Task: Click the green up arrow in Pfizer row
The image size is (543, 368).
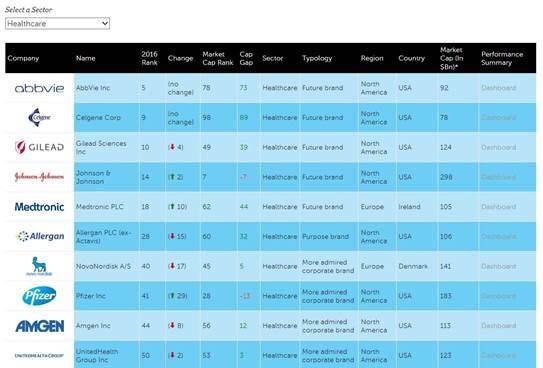Action: pyautogui.click(x=172, y=296)
